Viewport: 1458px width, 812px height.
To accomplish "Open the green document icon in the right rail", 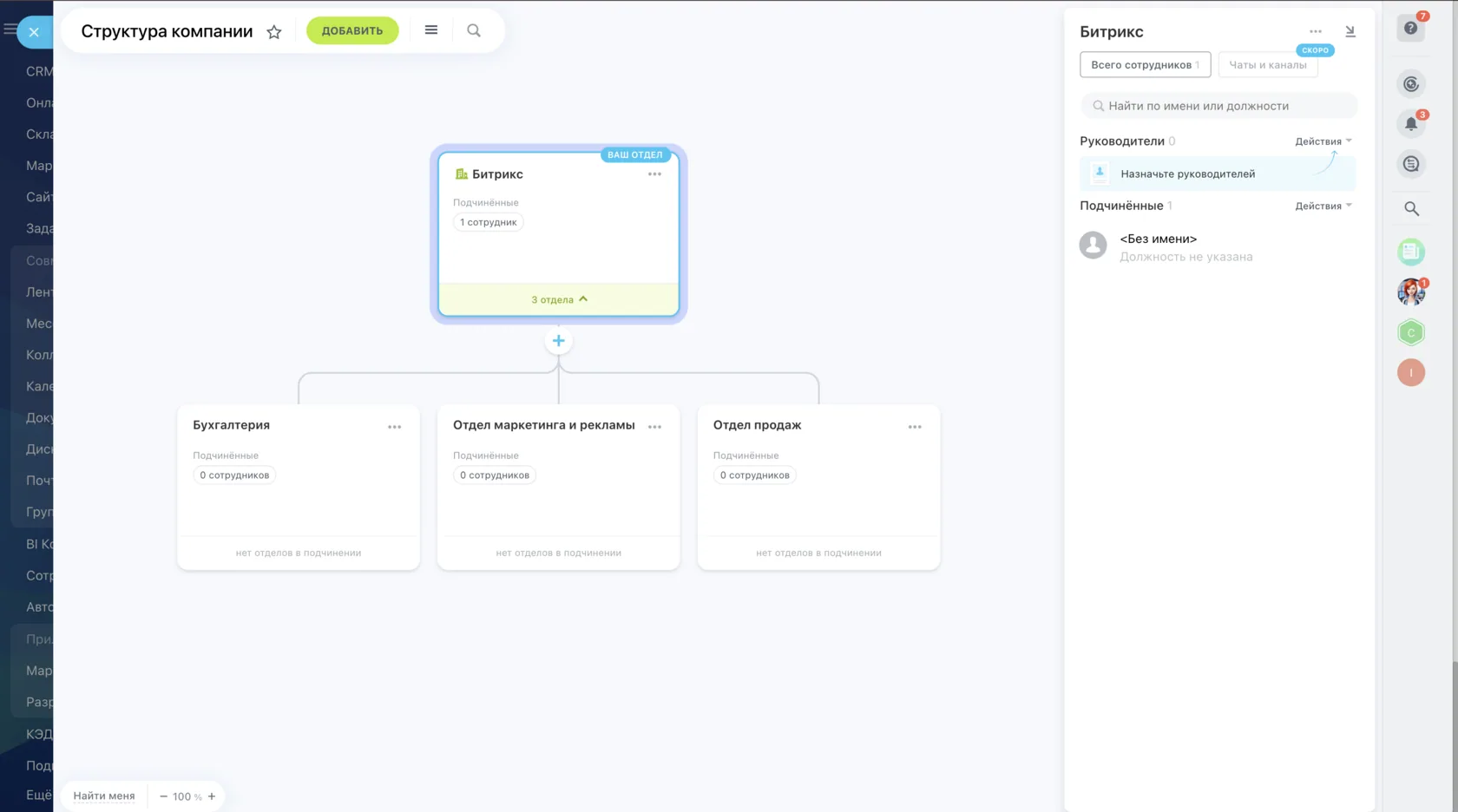I will click(x=1411, y=252).
